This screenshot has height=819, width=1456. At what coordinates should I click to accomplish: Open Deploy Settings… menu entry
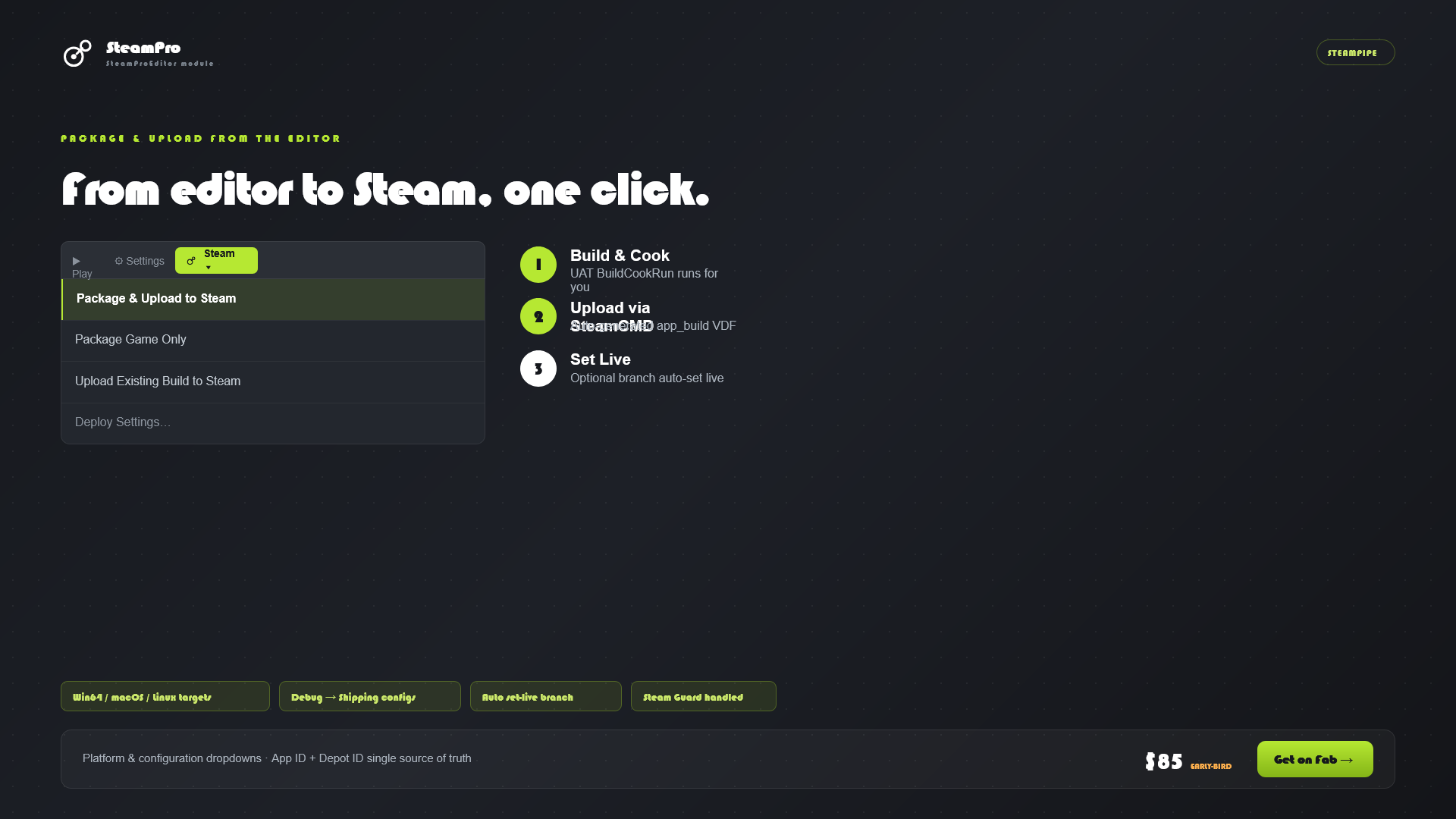(273, 422)
